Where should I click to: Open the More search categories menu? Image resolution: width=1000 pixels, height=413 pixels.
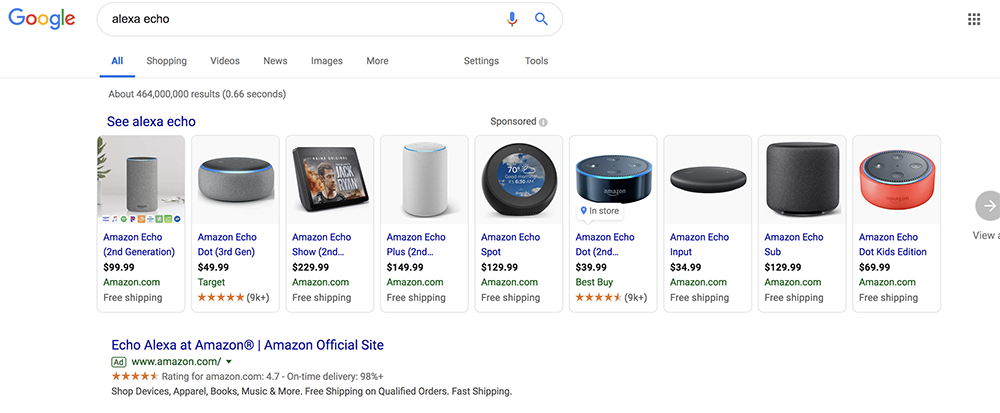(x=377, y=61)
